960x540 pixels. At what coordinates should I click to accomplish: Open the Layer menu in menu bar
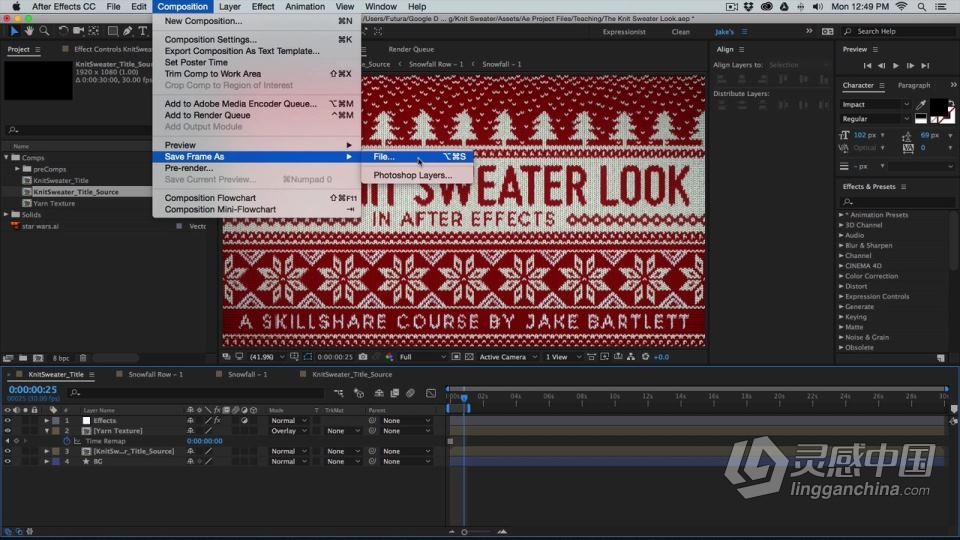[230, 7]
